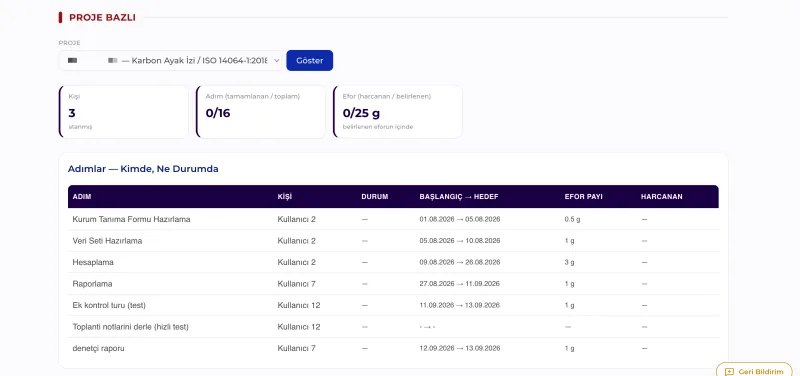Viewport: 800px width, 376px height.
Task: Click Kullanıcı 12 in Toplanti notlarini row
Action: coord(298,327)
